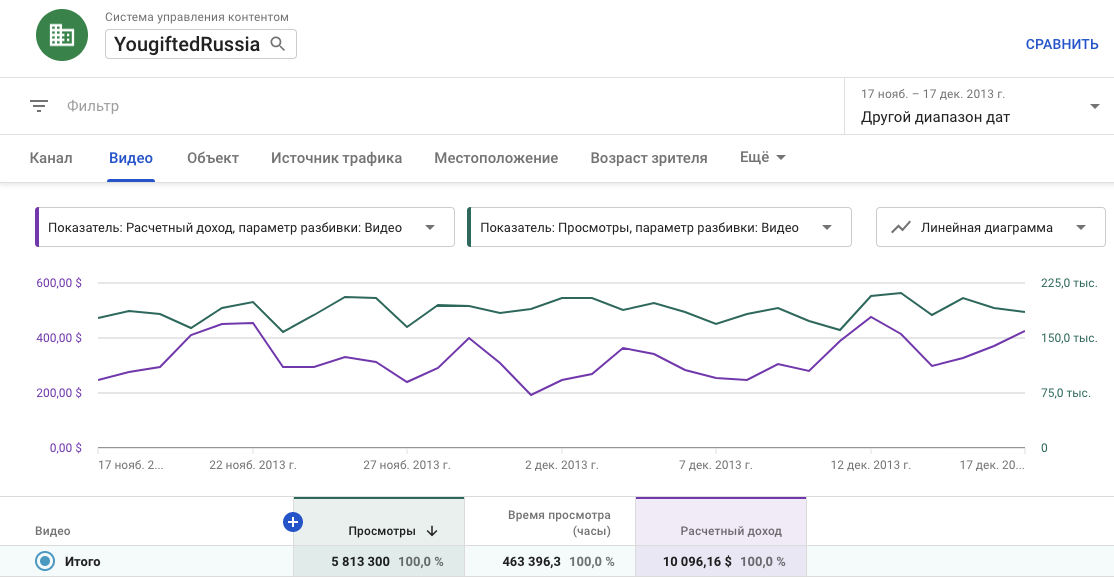Switch to the Объект tab
The width and height of the screenshot is (1114, 577).
click(x=212, y=157)
